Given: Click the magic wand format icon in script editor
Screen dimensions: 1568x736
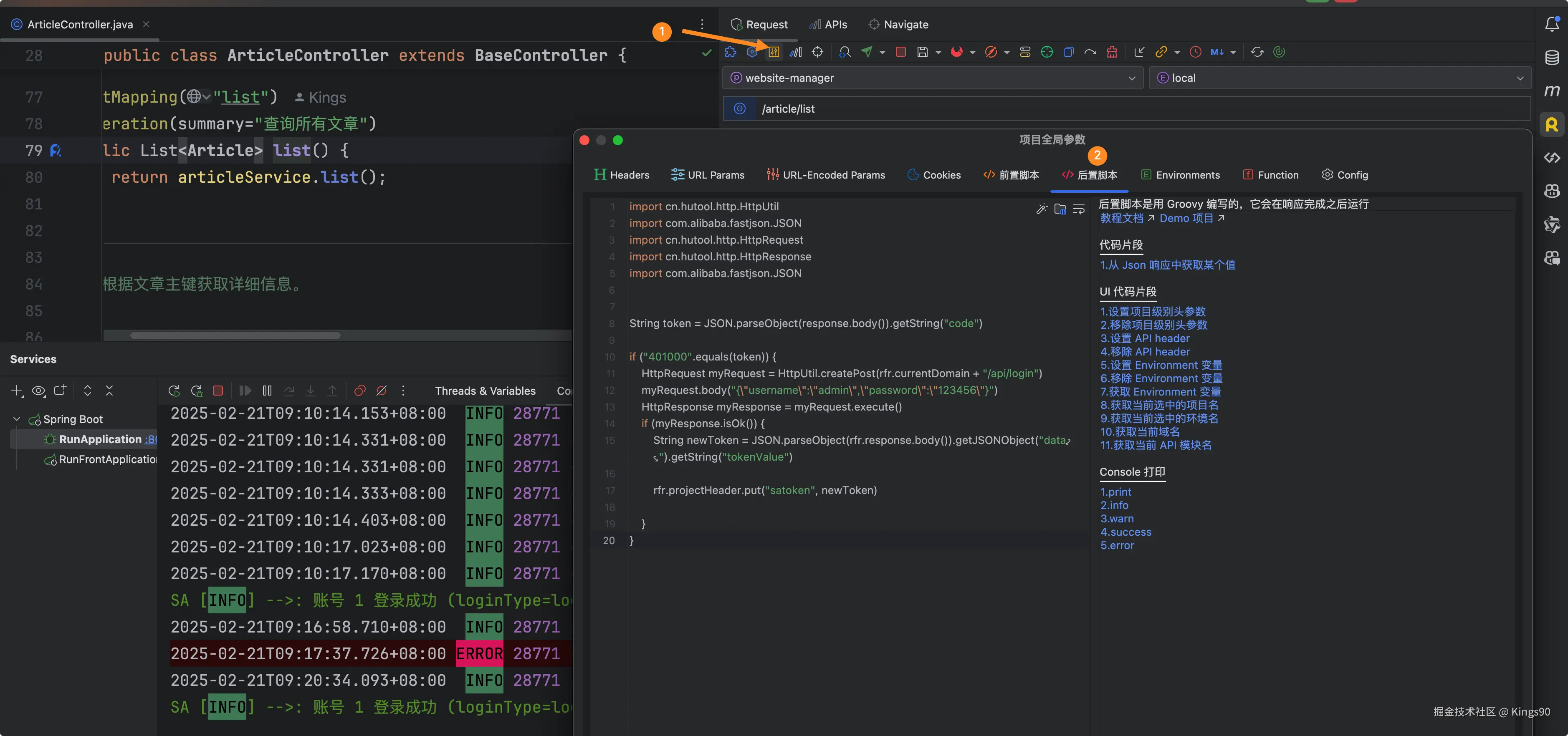Looking at the screenshot, I should (1042, 209).
